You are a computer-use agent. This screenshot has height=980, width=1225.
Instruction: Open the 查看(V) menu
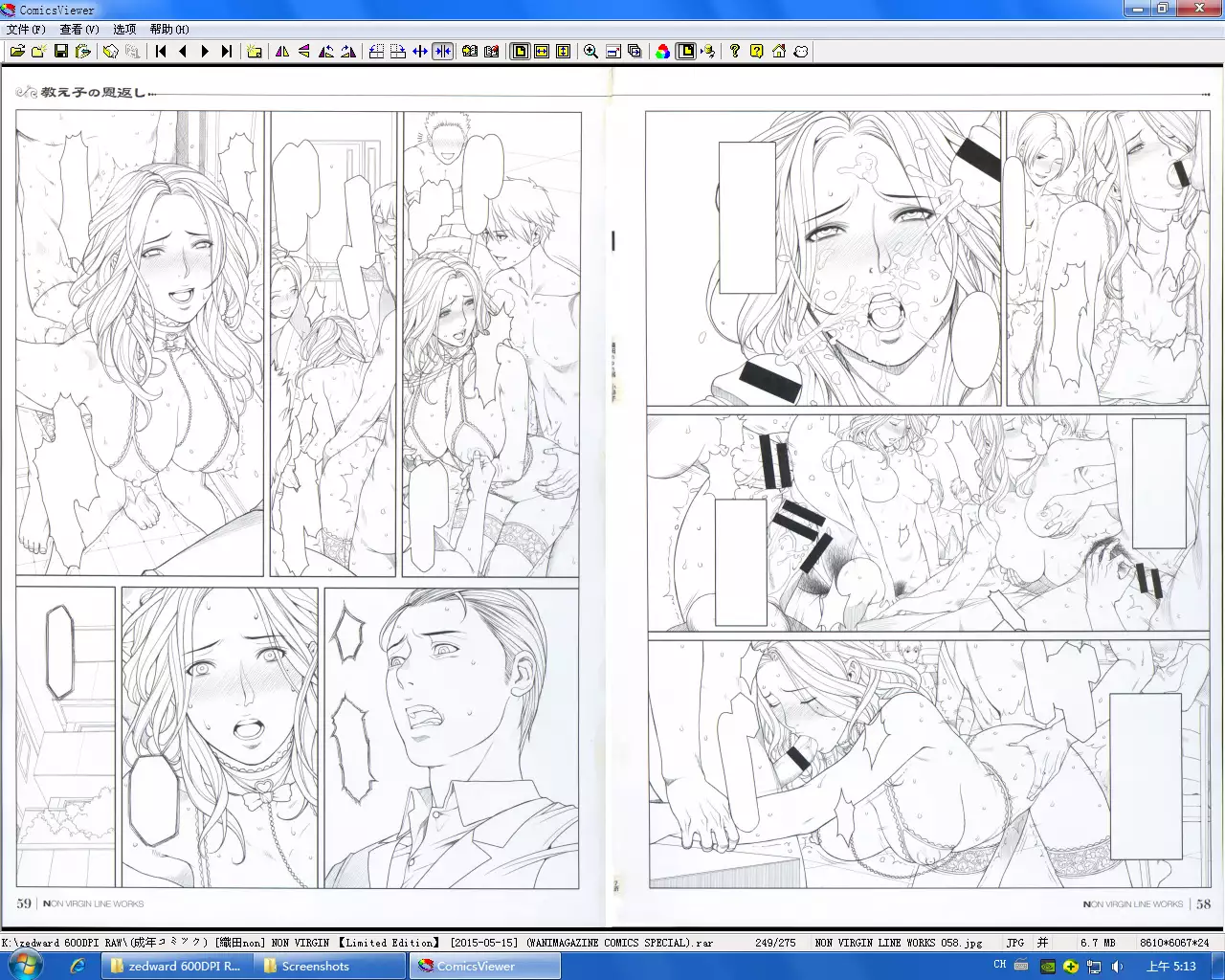(79, 30)
